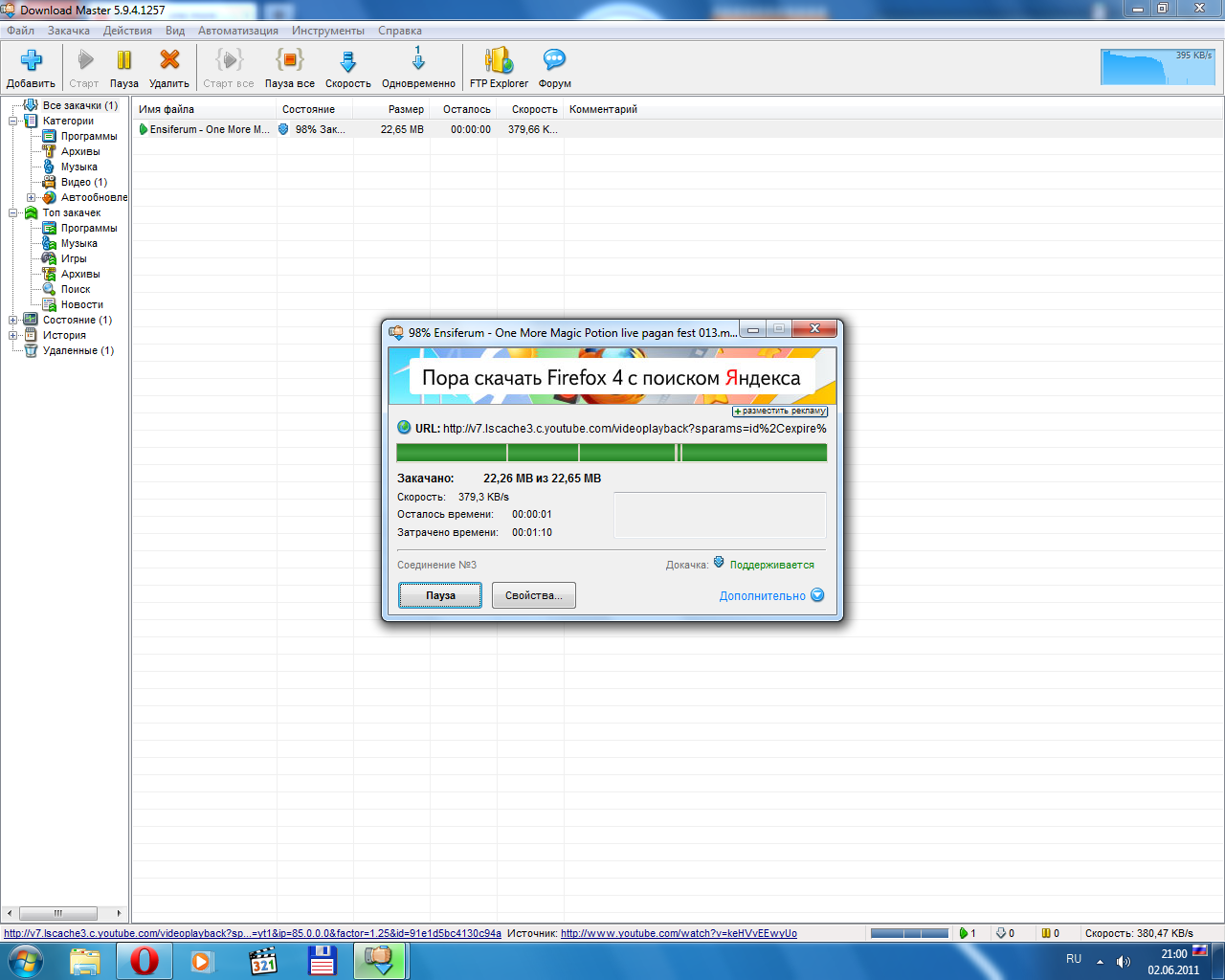Click the разместить рекламу link
The height and width of the screenshot is (980, 1225).
(x=780, y=411)
